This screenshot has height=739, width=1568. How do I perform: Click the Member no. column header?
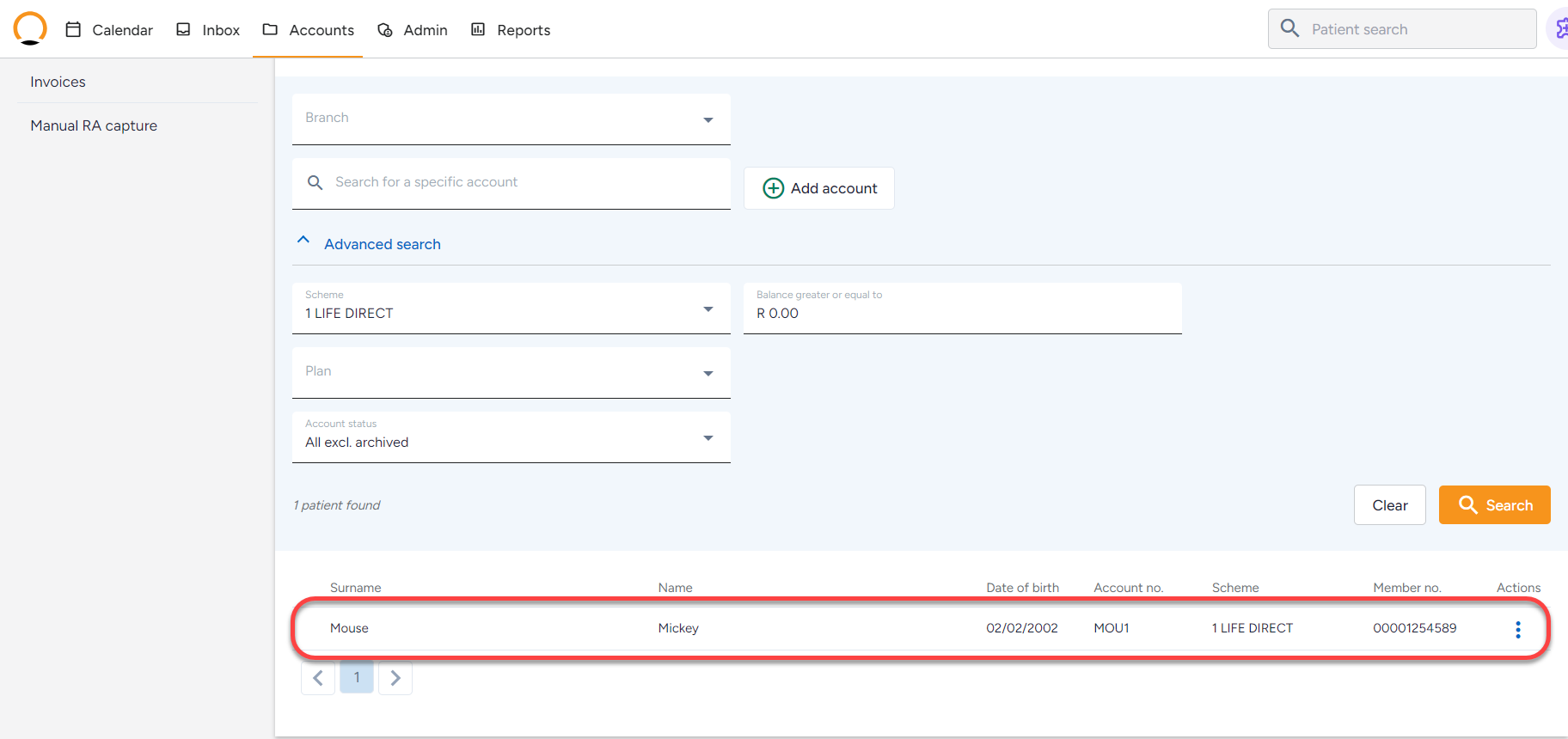click(x=1407, y=588)
